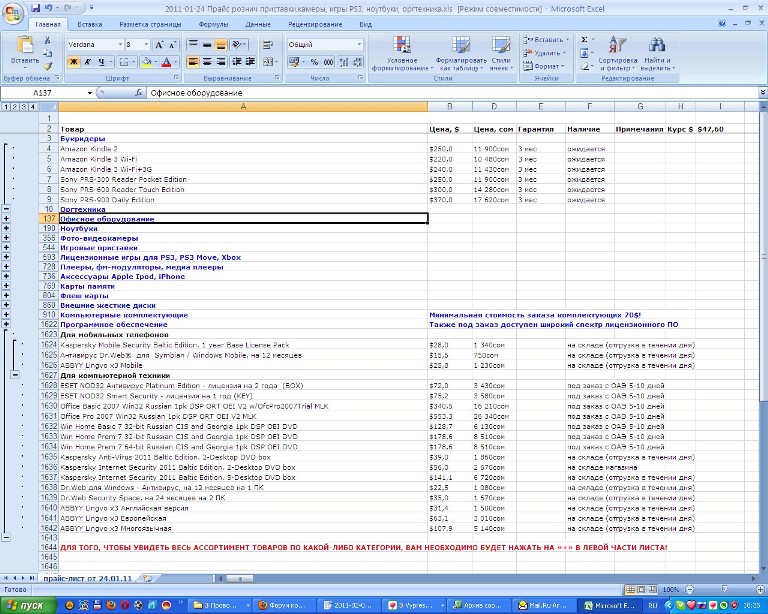Set middle vertical alignment

[207, 45]
